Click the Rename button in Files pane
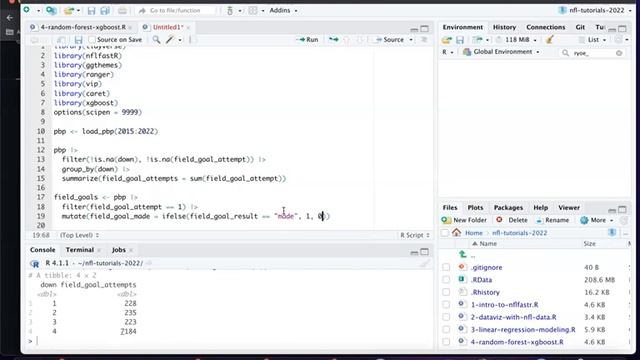Screen dimensions: 640x360 click(552, 220)
